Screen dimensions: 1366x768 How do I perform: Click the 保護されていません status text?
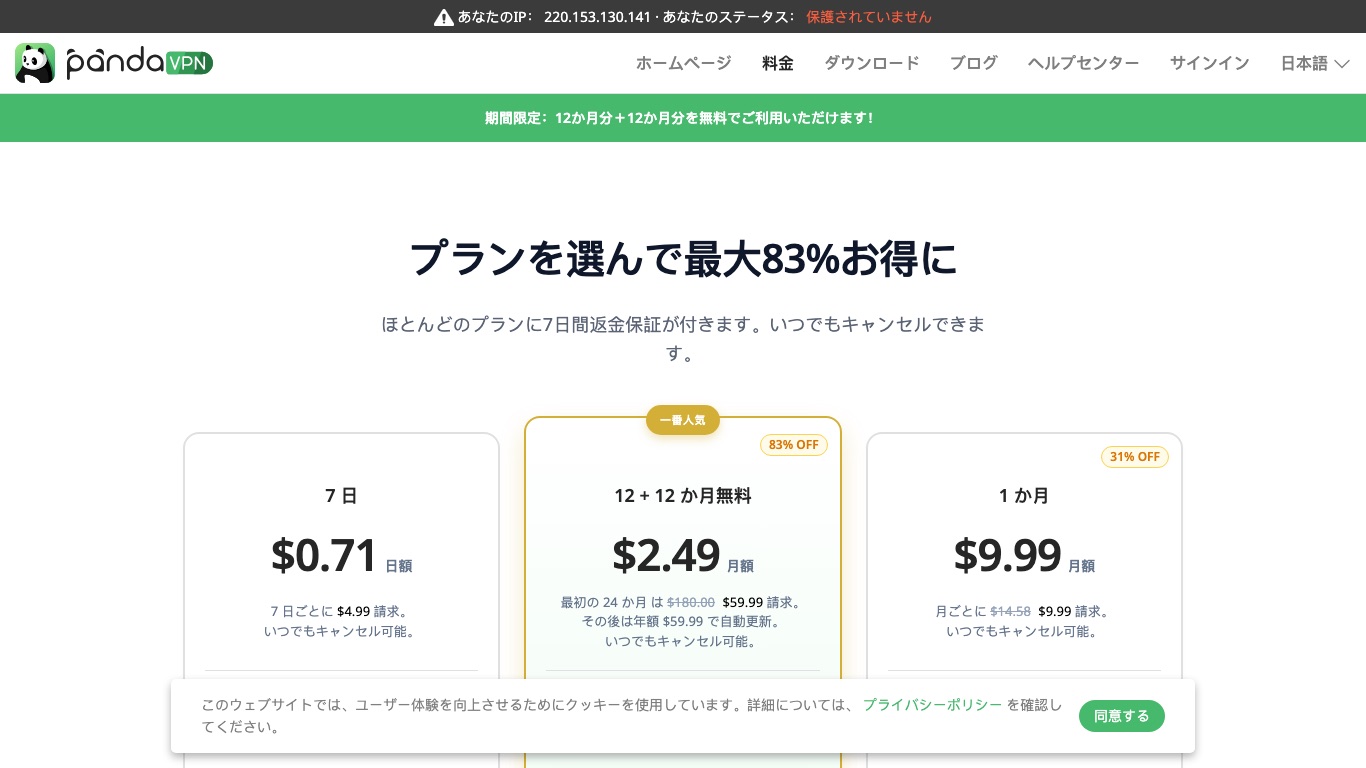pos(869,17)
